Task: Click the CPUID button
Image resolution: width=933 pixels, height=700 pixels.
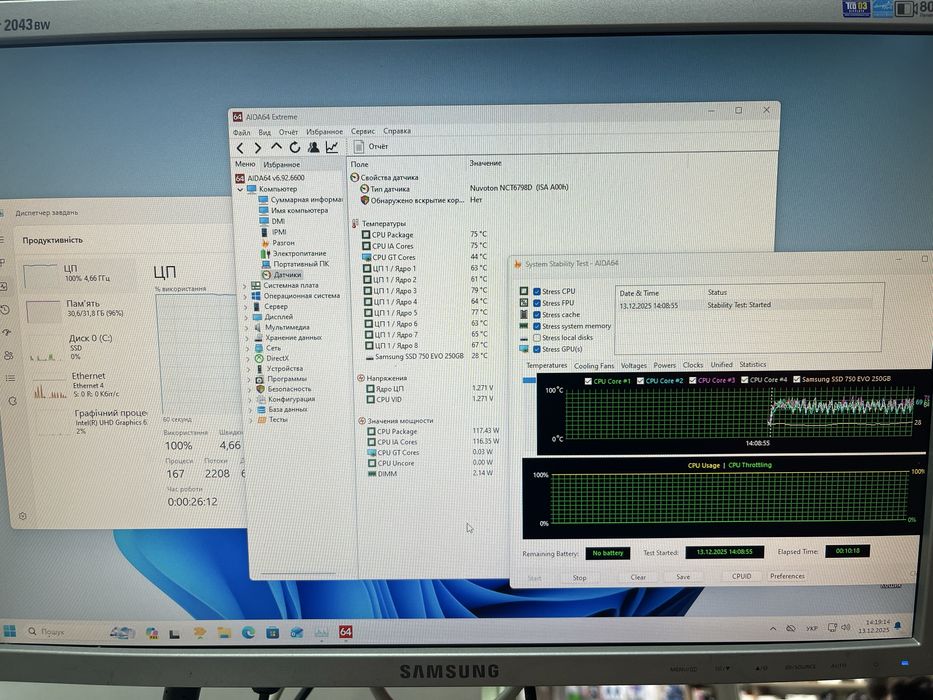Action: click(x=741, y=576)
